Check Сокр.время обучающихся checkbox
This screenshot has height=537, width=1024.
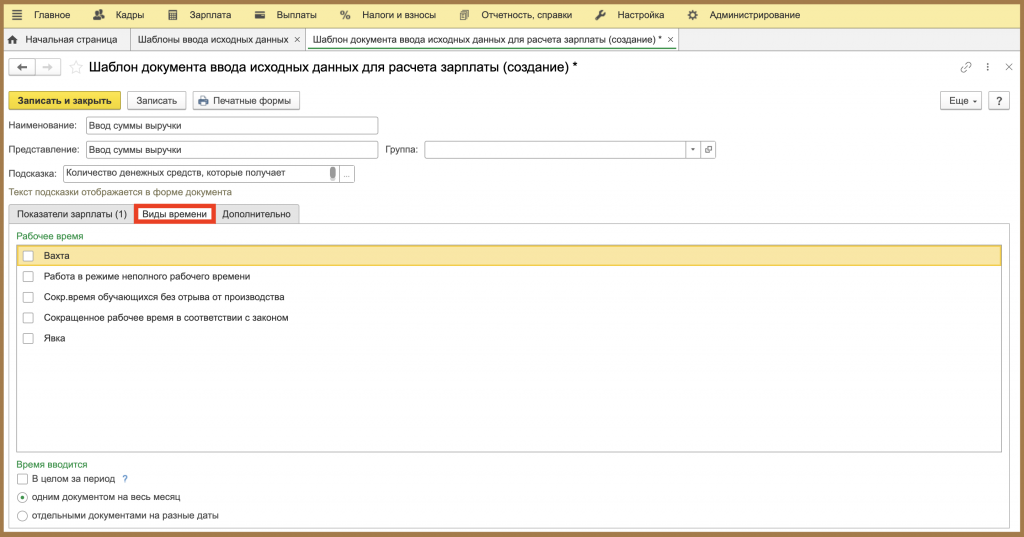28,297
